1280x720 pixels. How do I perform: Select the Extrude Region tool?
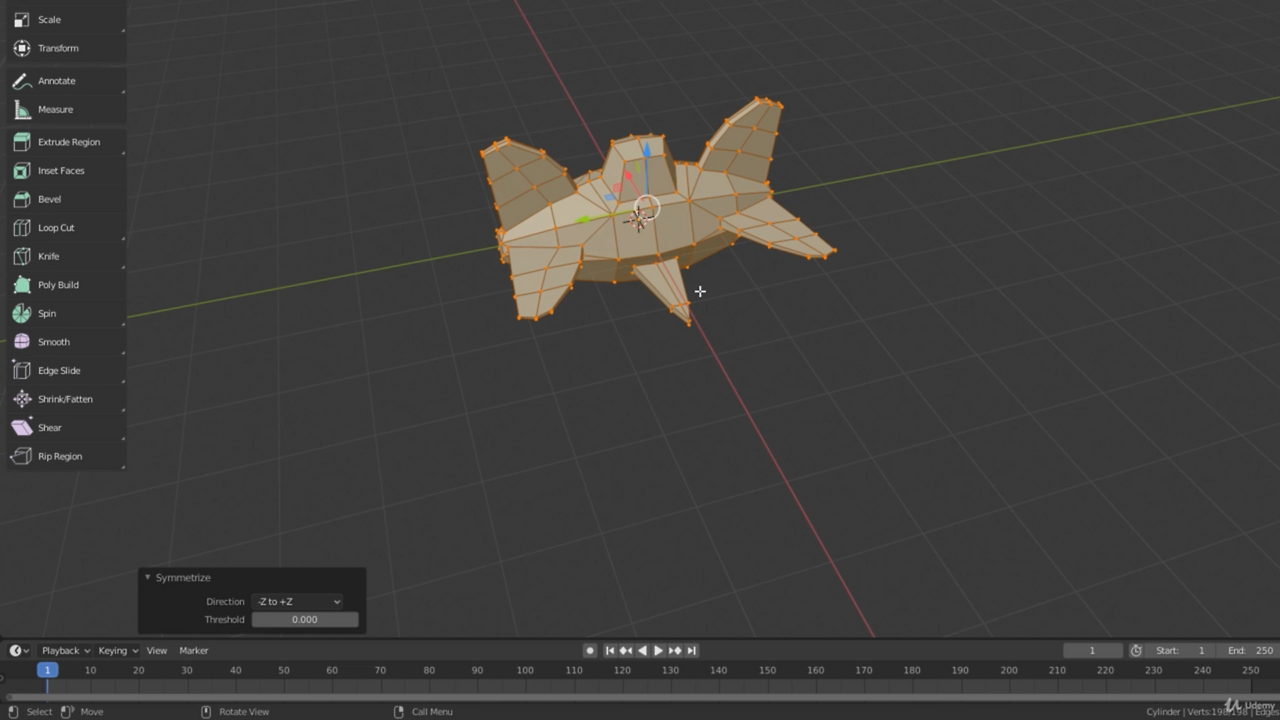point(66,142)
